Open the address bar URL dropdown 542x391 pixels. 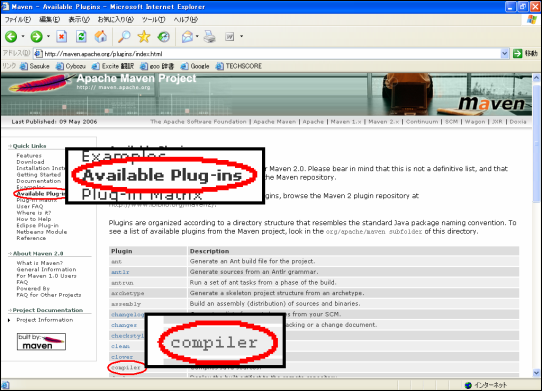(x=504, y=54)
